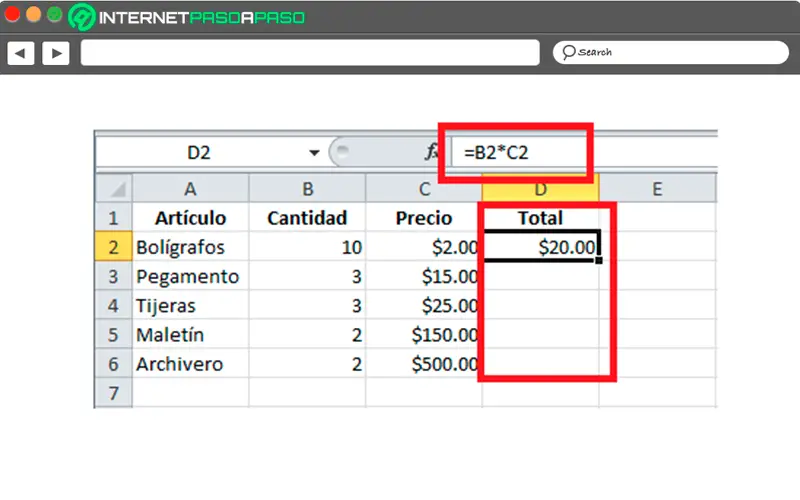The image size is (800, 500).
Task: Click the red close window button
Action: coord(12,14)
